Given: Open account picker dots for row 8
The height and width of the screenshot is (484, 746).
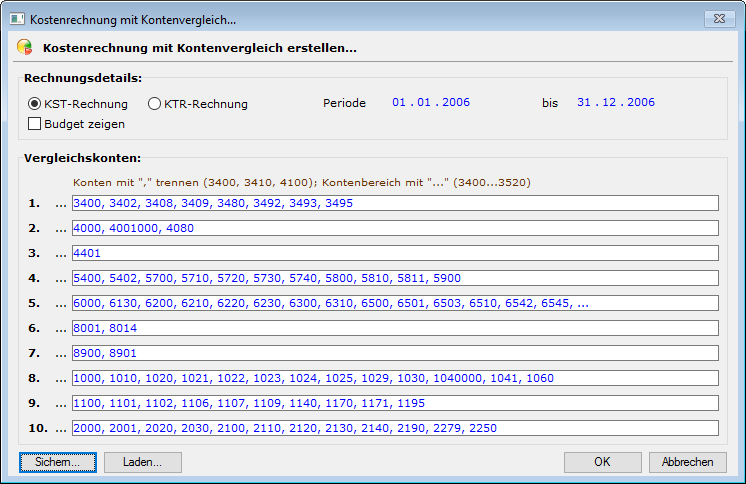Looking at the screenshot, I should (61, 378).
